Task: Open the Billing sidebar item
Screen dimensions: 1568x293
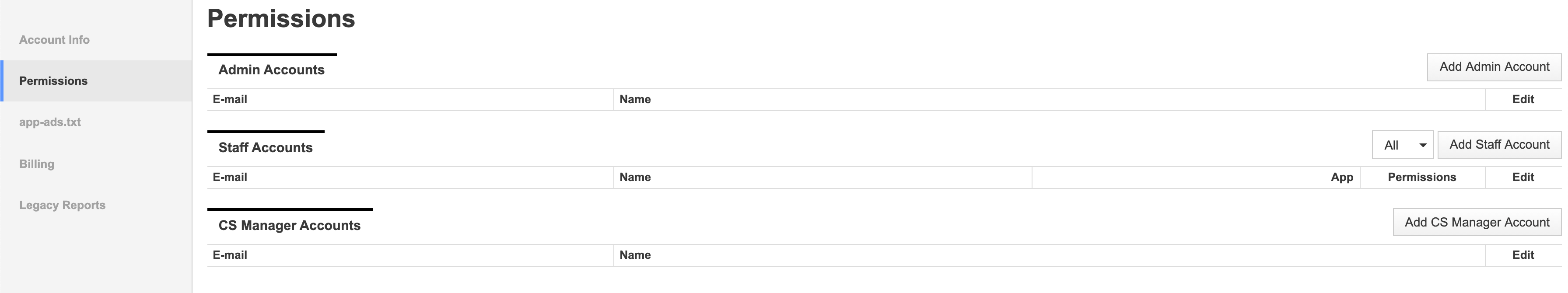Action: pyautogui.click(x=36, y=164)
